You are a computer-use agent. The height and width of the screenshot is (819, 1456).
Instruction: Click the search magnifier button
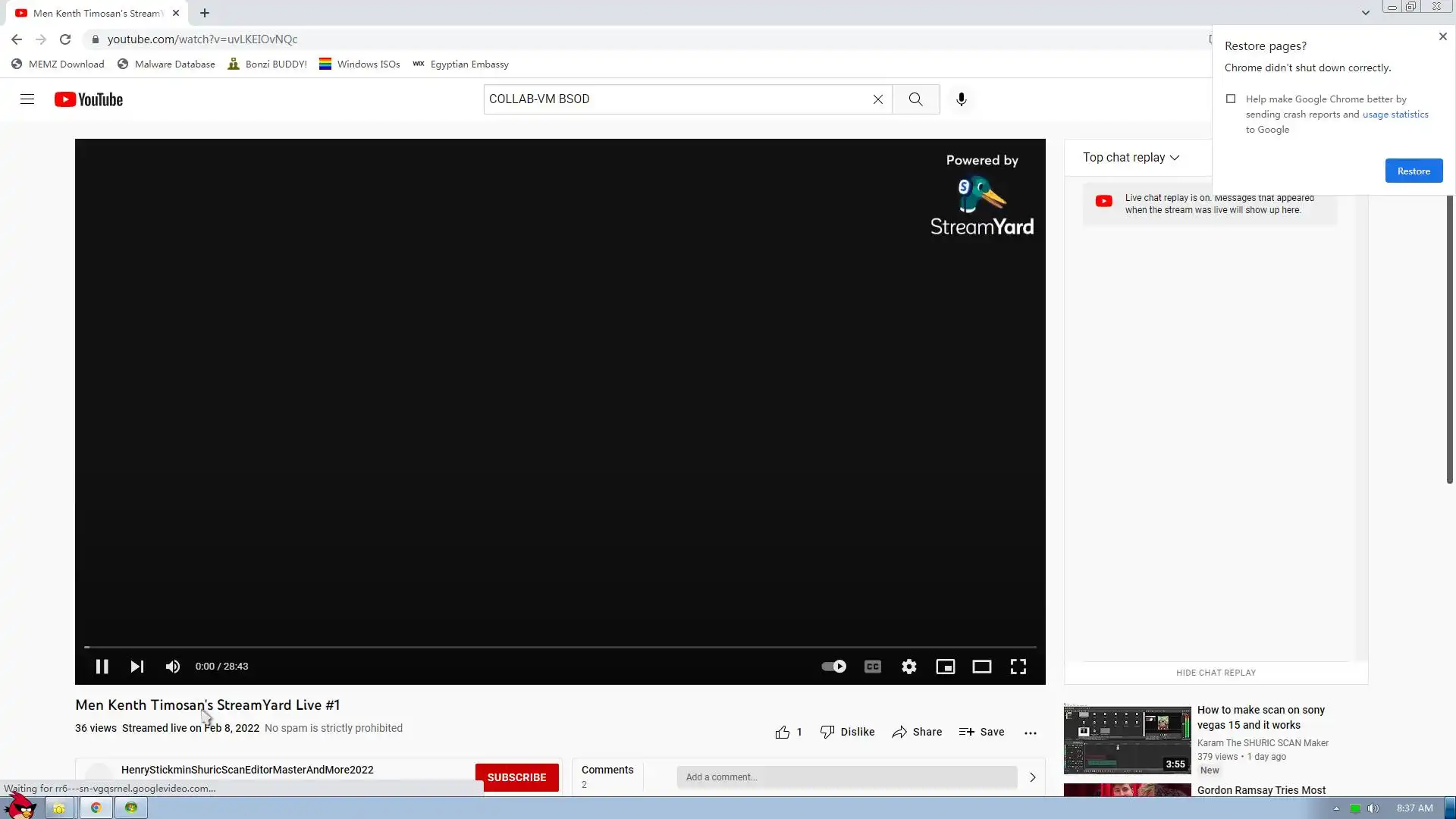click(916, 99)
